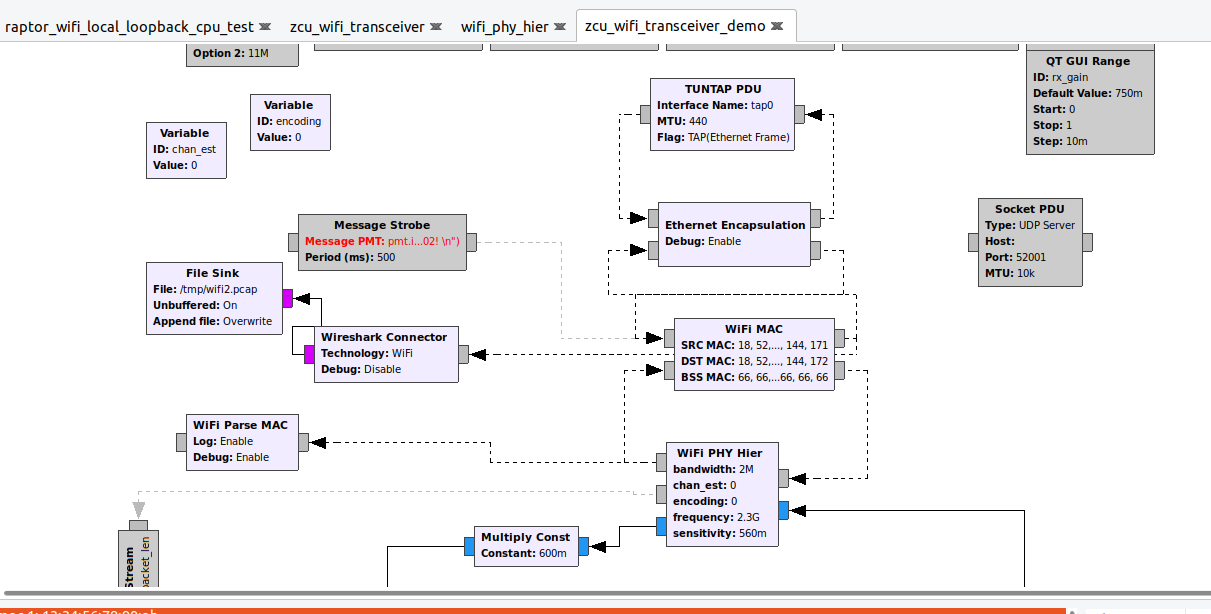Image resolution: width=1211 pixels, height=614 pixels.
Task: Click the DST MAC address line
Action: pyautogui.click(x=752, y=361)
